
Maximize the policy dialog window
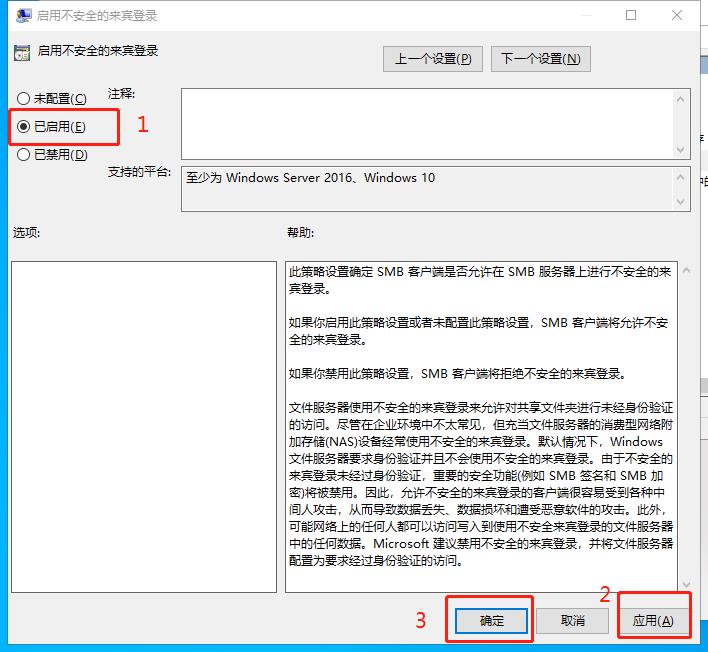tap(631, 15)
